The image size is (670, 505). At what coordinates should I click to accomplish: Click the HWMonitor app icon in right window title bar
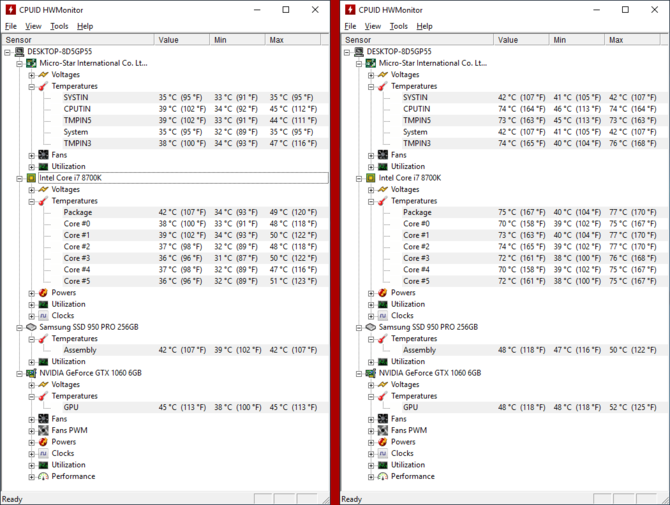click(350, 9)
